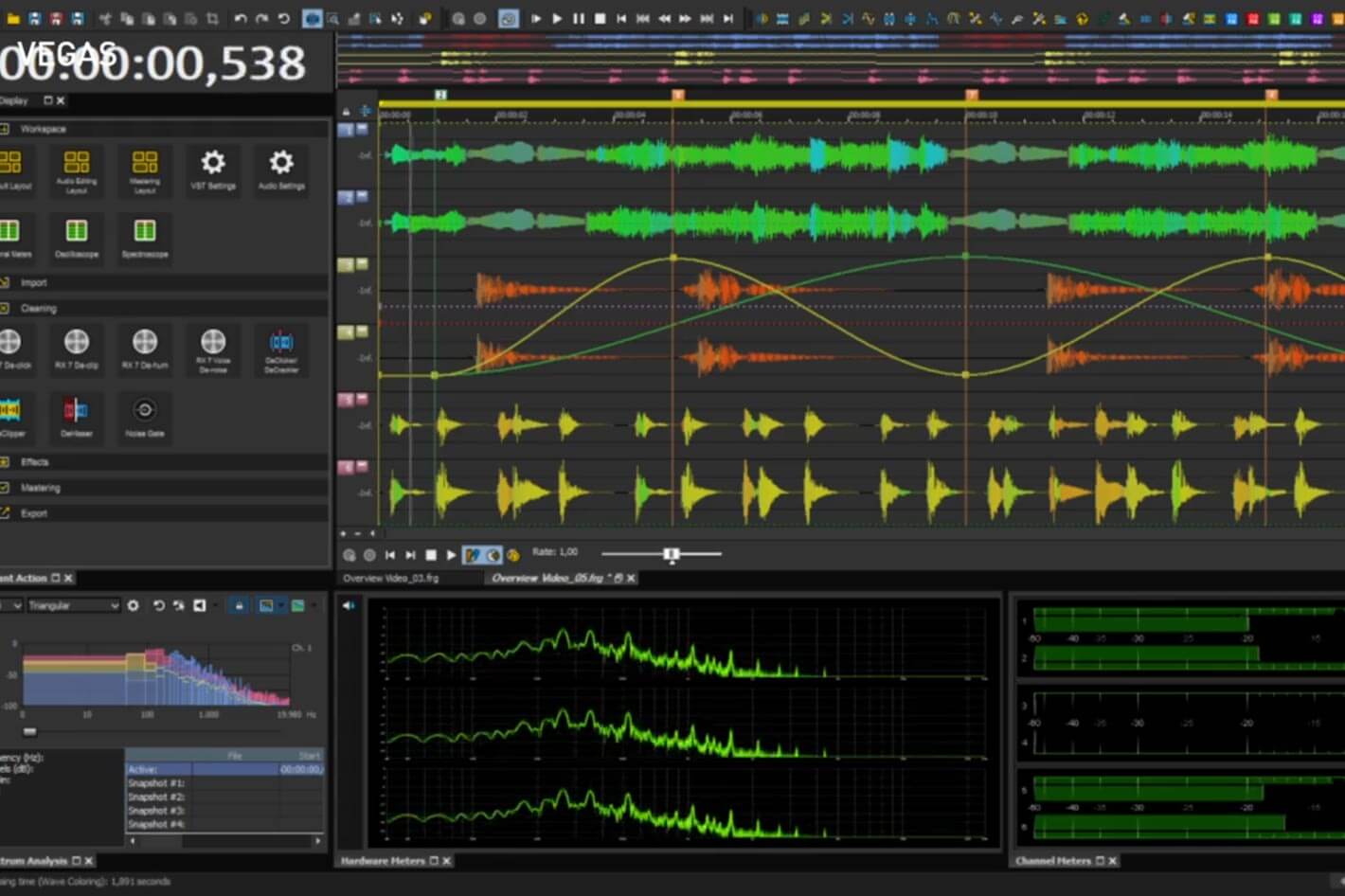
Task: Toggle the highlighted edit tool in top toolbar
Action: click(x=312, y=18)
